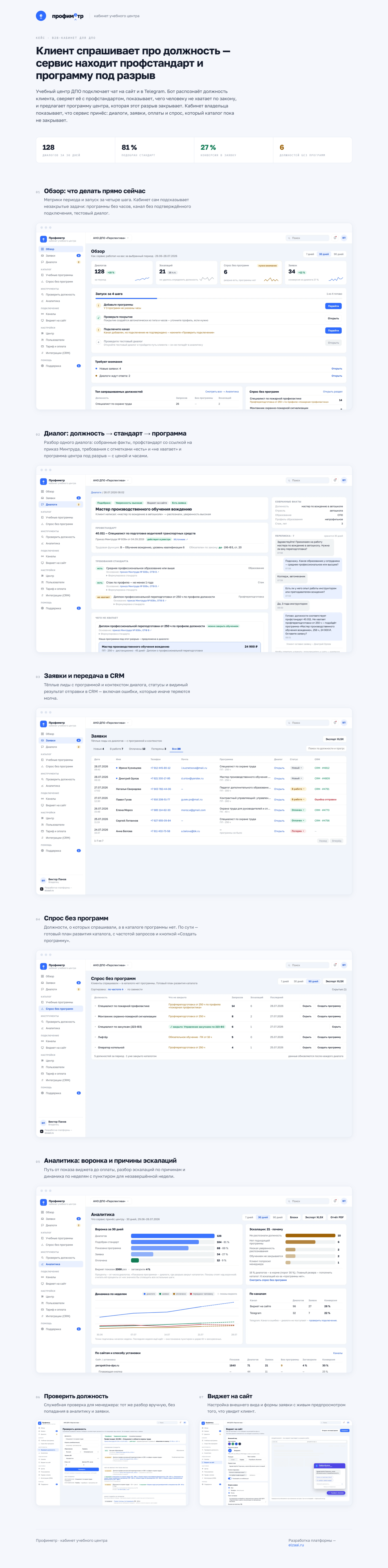Screen dimensions: 388x1568
Task: Click Пользователи icon in the Спрос без программ screenshot
Action: (43, 1067)
